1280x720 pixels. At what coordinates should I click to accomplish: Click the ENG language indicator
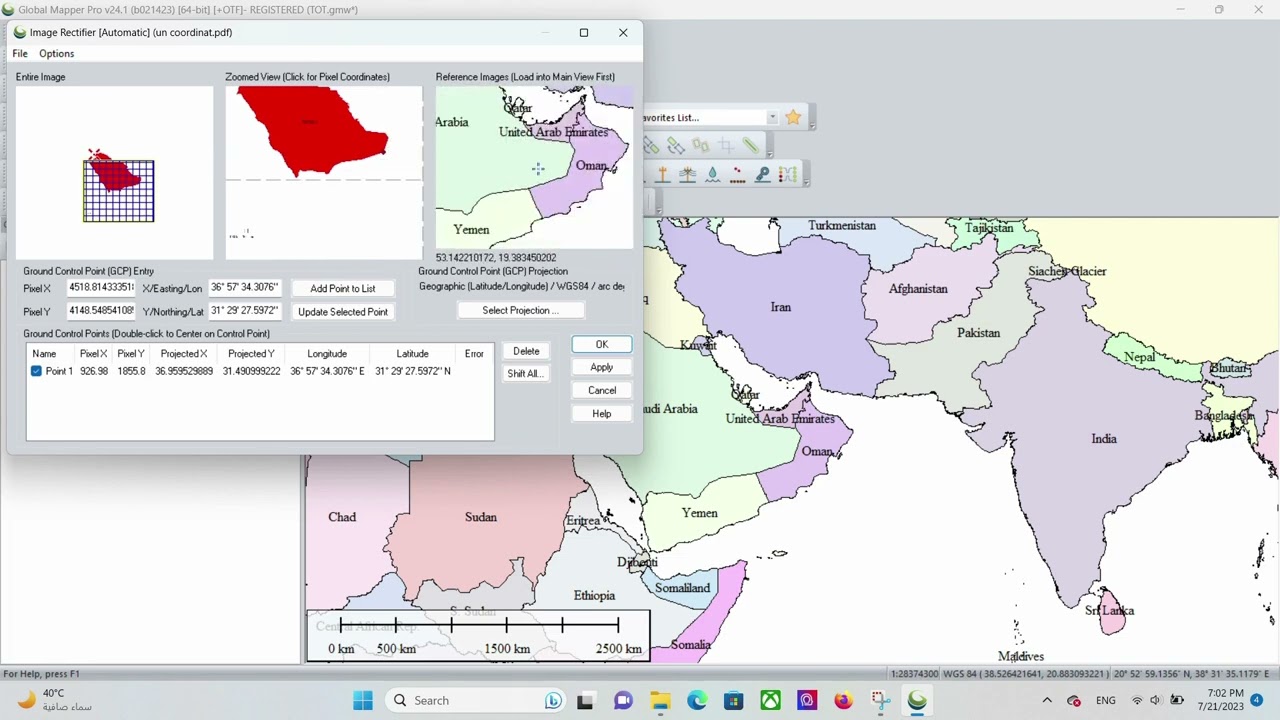point(1106,700)
